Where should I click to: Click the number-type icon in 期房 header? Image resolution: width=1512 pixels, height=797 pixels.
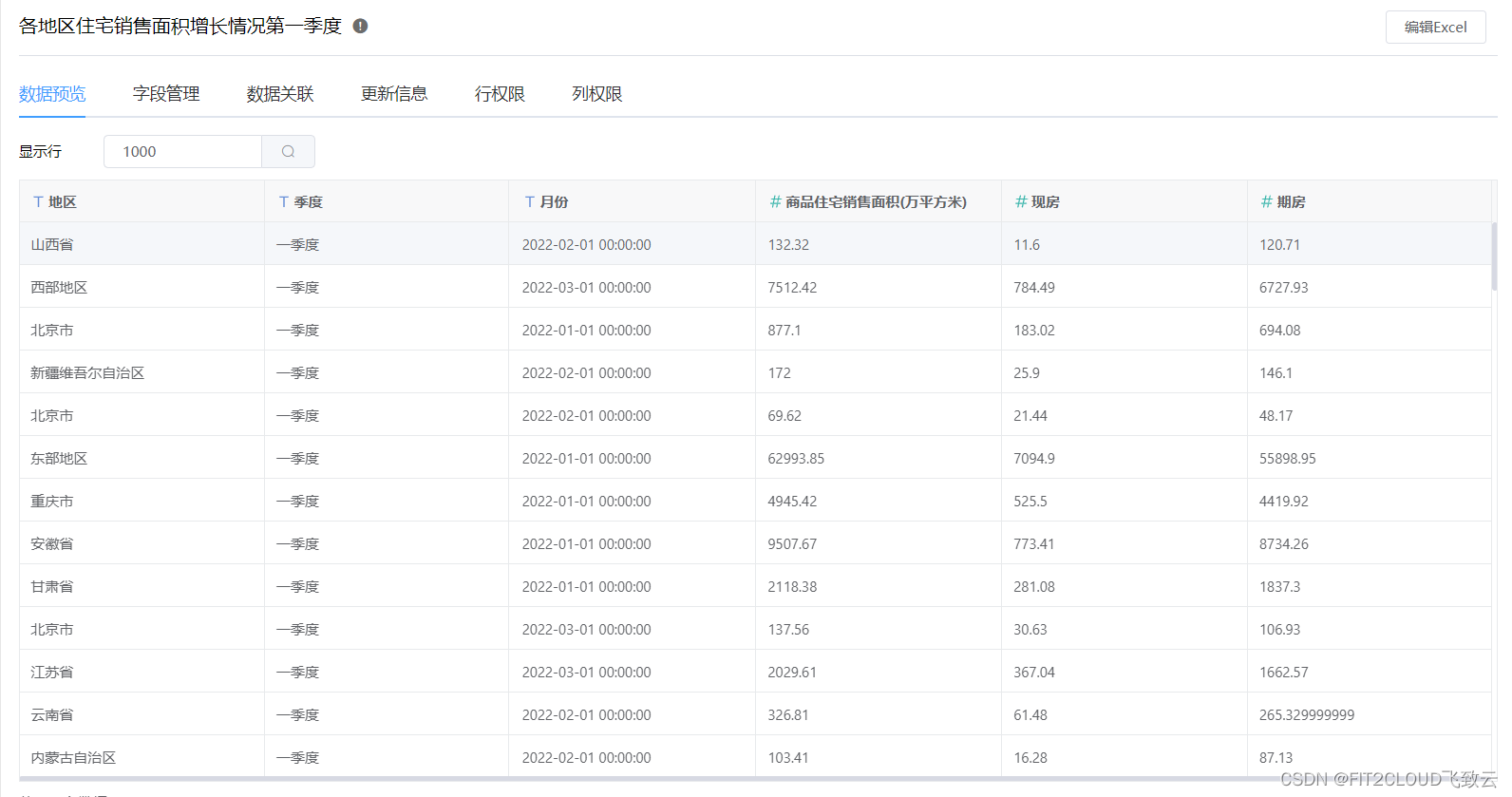point(1267,201)
